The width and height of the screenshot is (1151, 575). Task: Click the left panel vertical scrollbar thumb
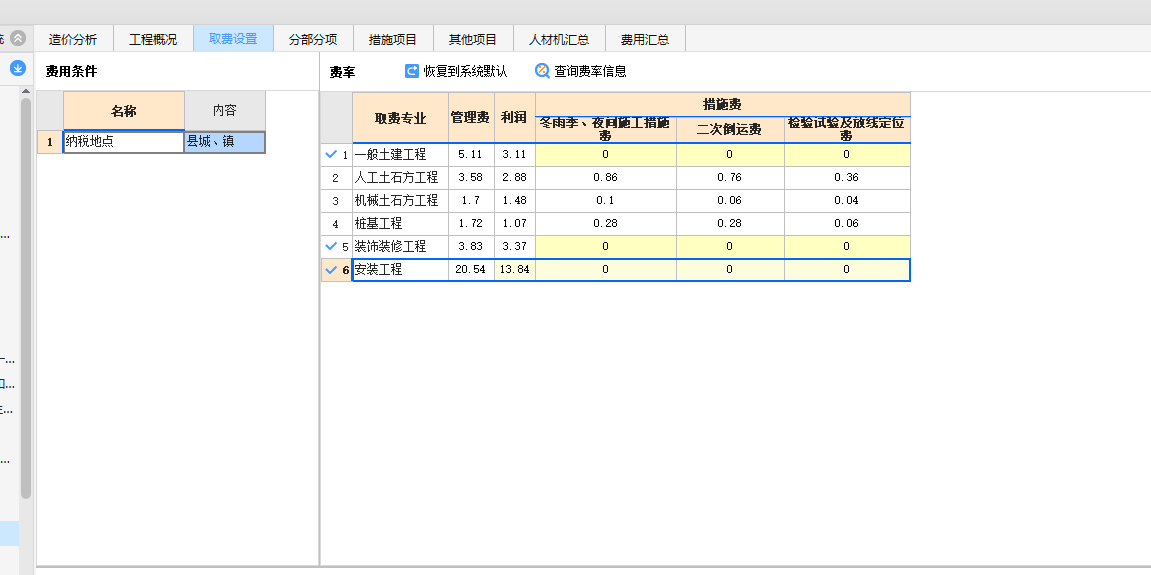pyautogui.click(x=26, y=297)
